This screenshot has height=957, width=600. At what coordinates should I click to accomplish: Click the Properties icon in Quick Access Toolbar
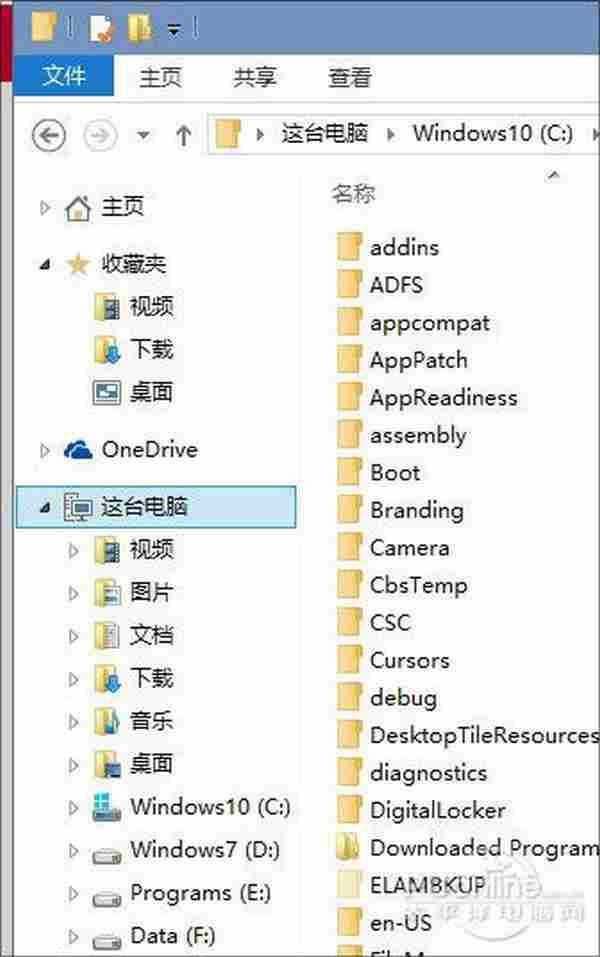click(100, 27)
